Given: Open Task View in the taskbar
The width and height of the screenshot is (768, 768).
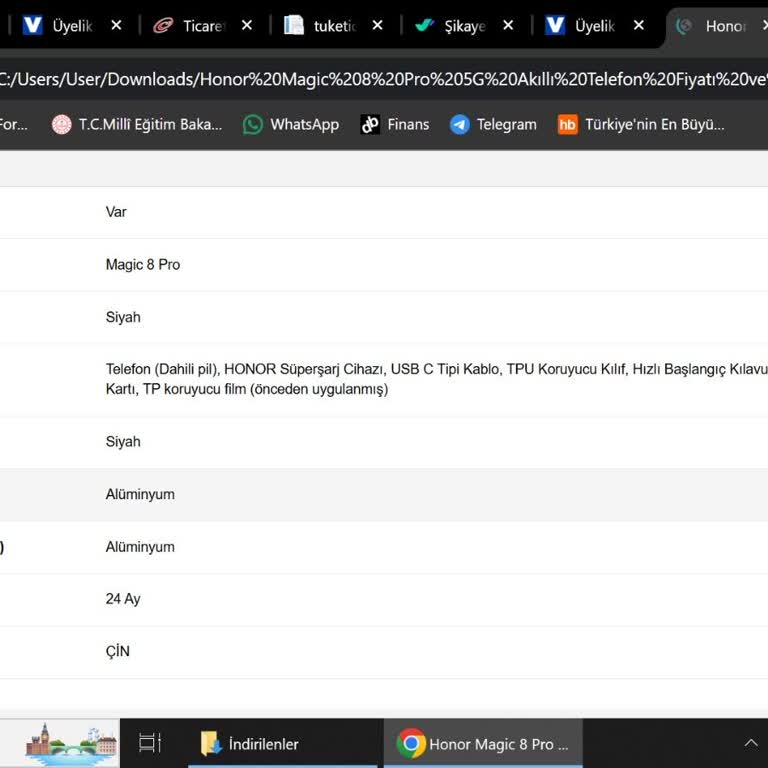Looking at the screenshot, I should click(149, 743).
